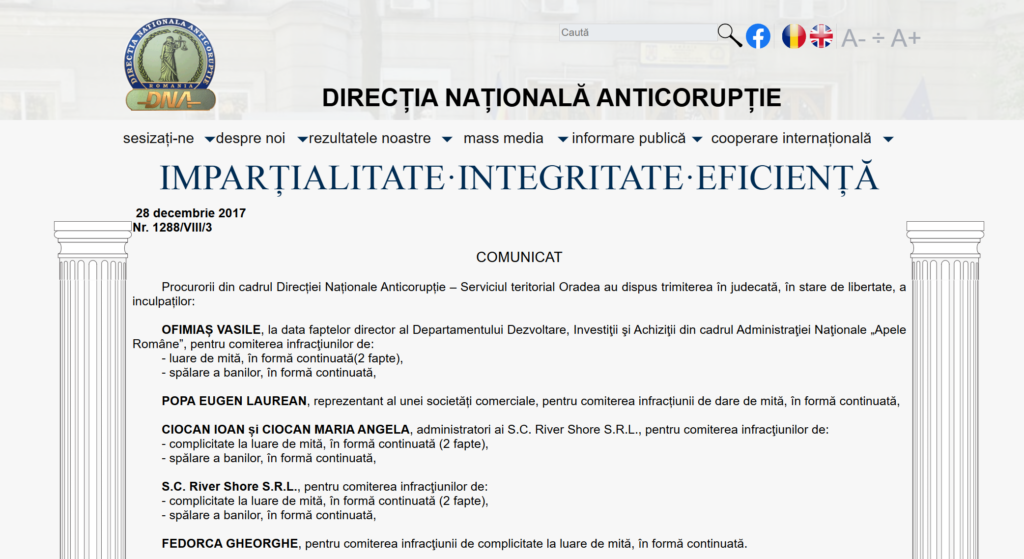
Task: Click CIOCAN IOAN și CIOCAN MARIA ANGELA
Action: pos(285,430)
